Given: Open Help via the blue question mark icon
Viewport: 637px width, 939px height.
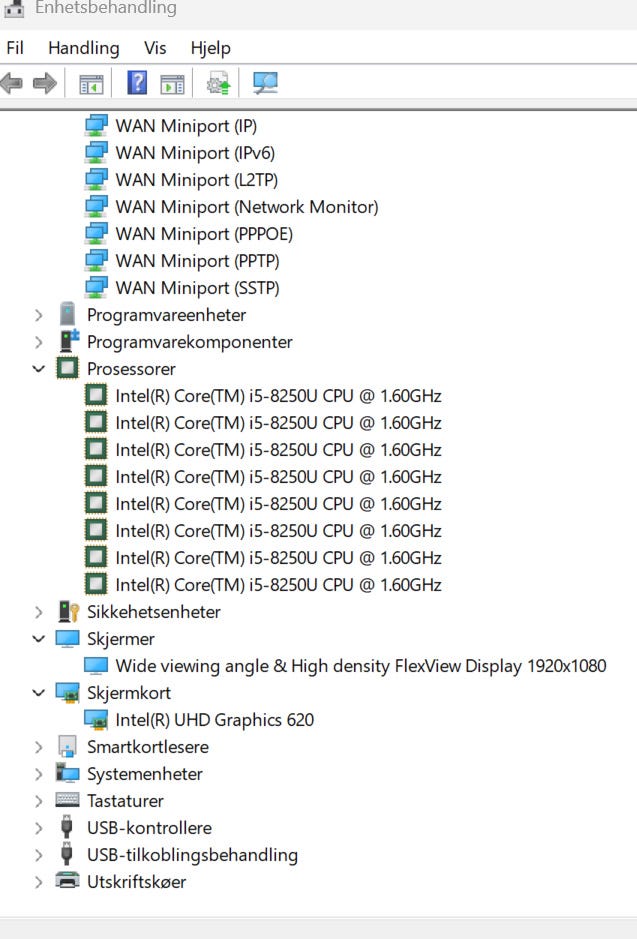Looking at the screenshot, I should 137,83.
